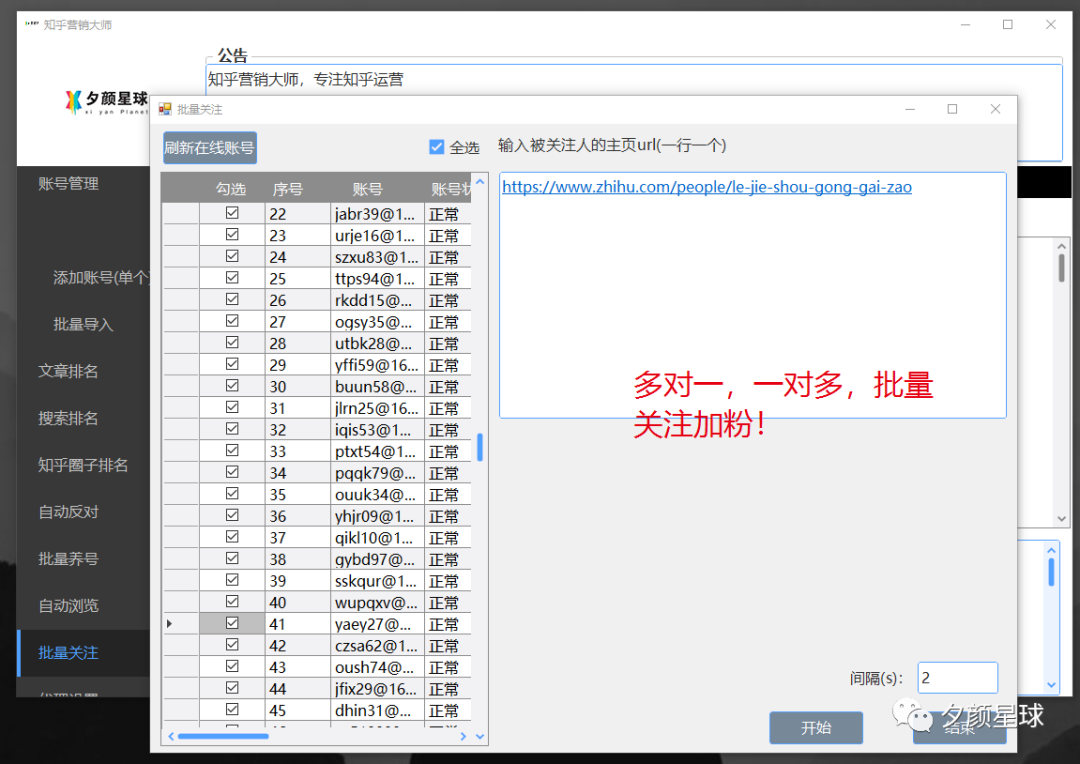Click the 账号 column header
Screen dimensions: 1080x764
coord(367,189)
